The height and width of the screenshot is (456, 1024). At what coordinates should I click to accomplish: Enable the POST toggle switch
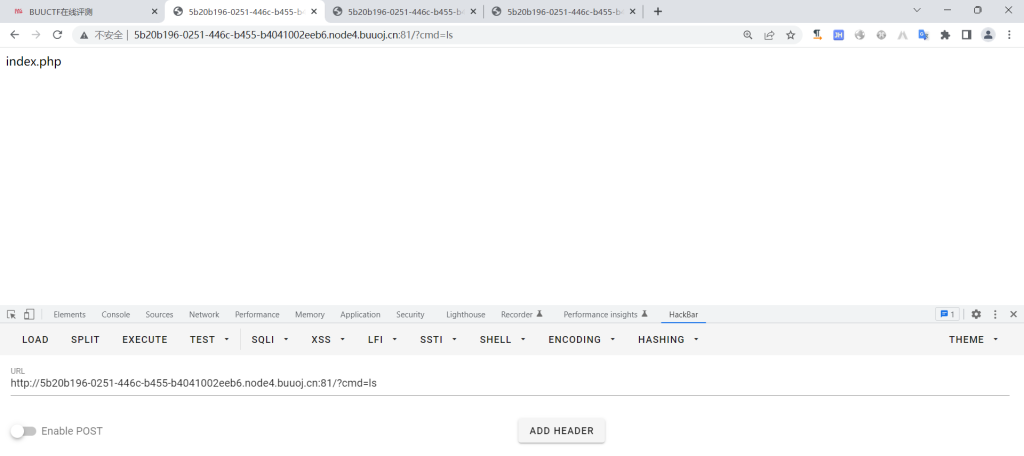[23, 431]
